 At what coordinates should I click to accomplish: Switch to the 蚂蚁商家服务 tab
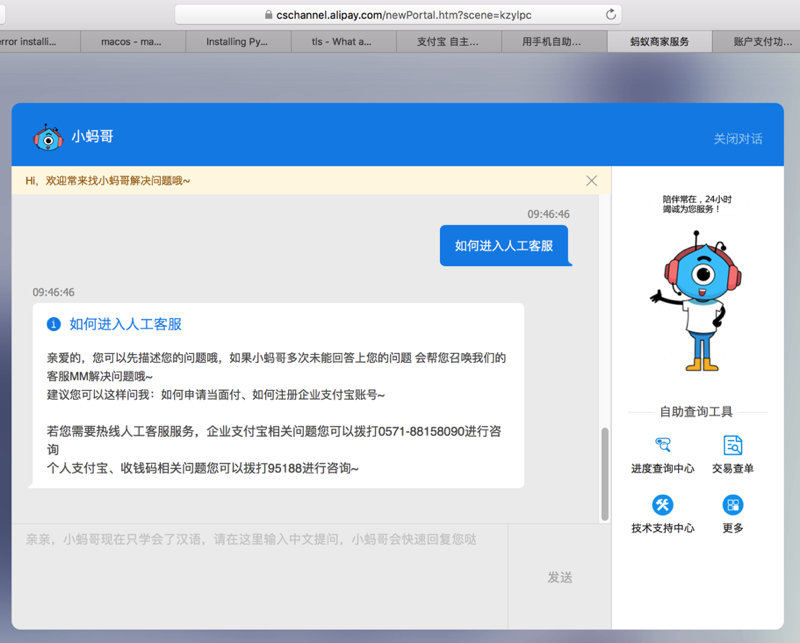click(659, 41)
